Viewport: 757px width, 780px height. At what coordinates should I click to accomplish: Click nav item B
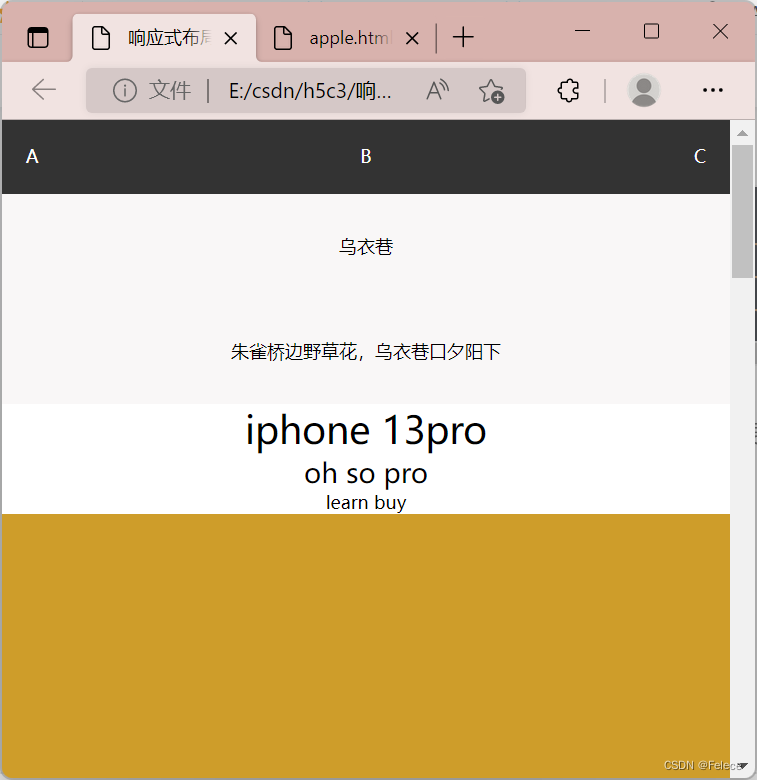(x=366, y=156)
